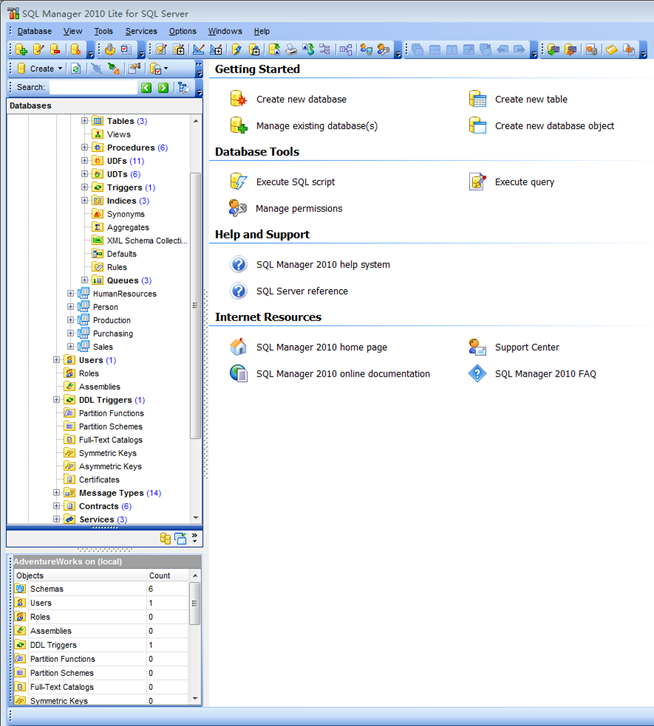Open the Windows menu
This screenshot has width=654, height=726.
225,31
